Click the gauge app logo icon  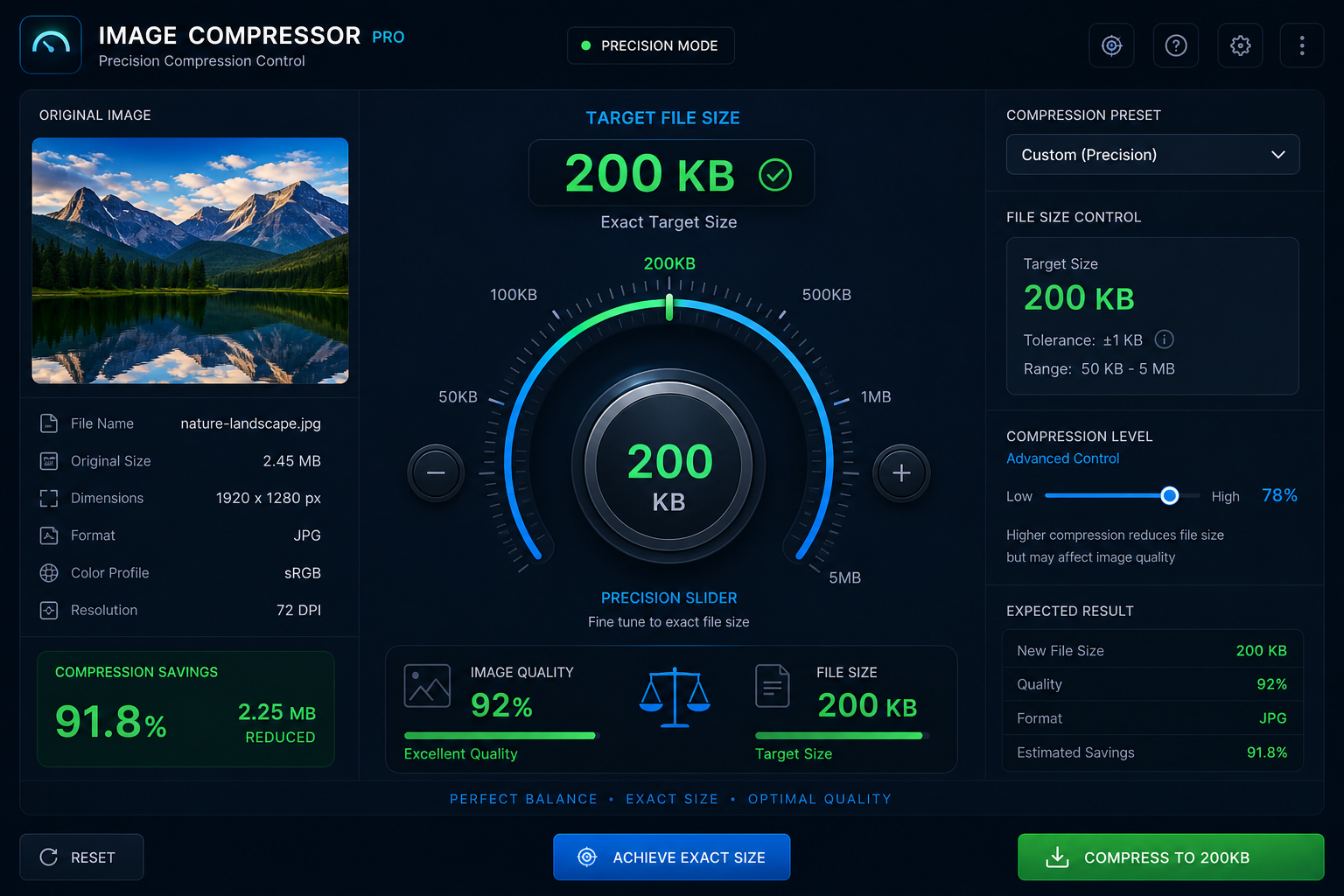[x=51, y=45]
